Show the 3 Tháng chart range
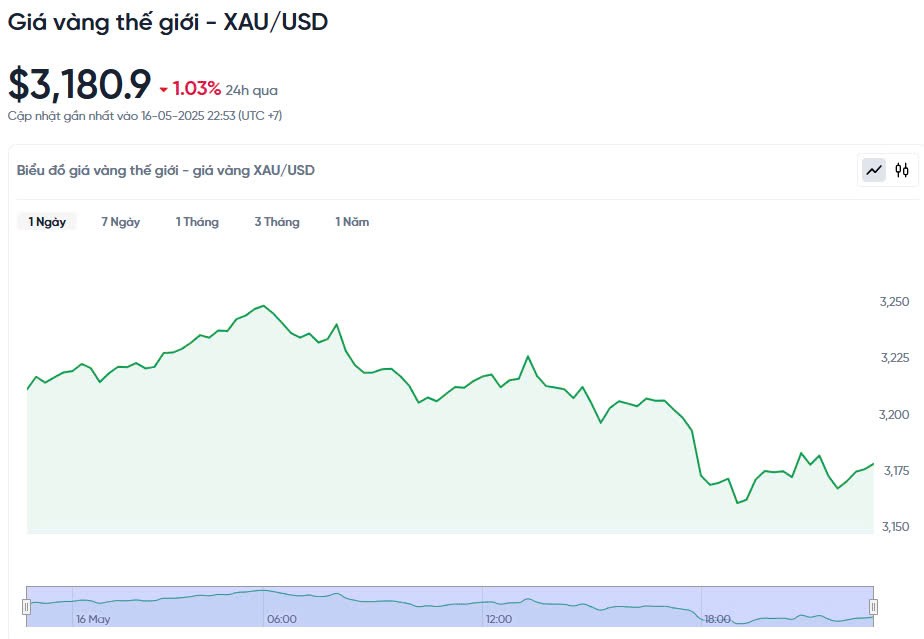924x639 pixels. pos(276,222)
